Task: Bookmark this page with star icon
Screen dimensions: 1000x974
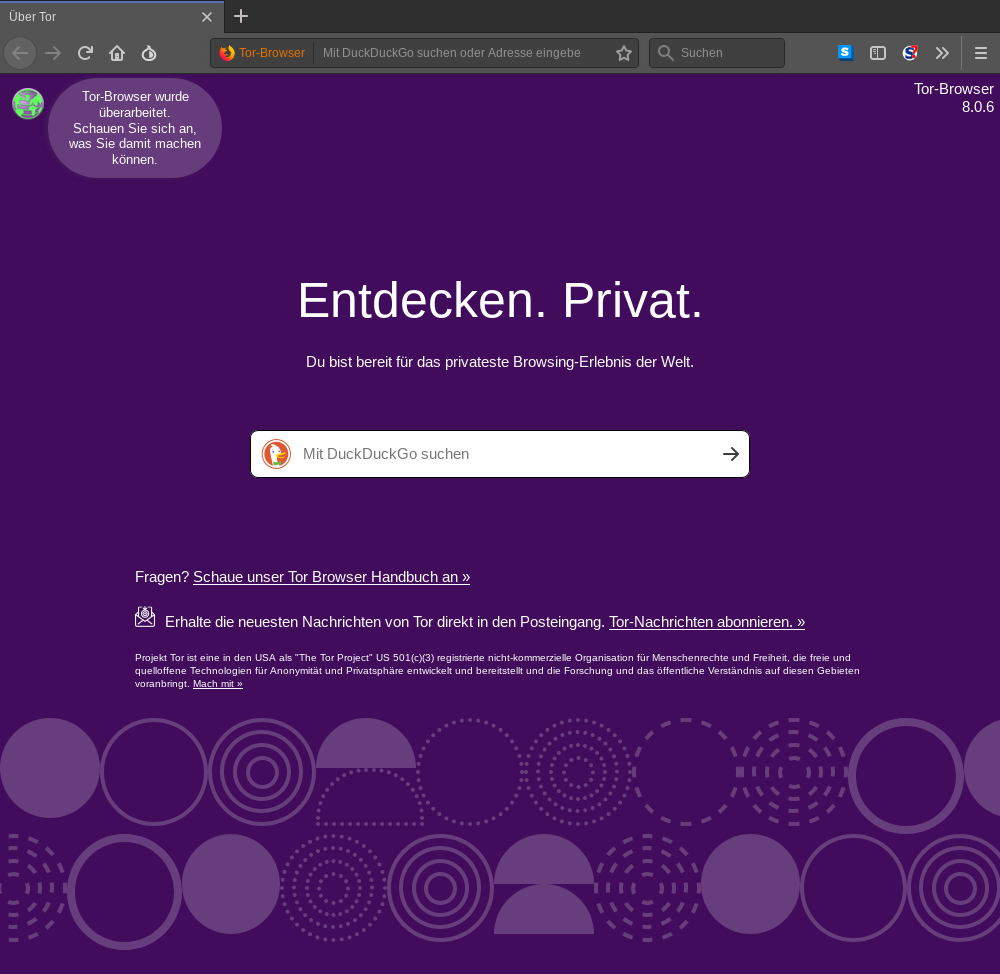Action: (624, 53)
